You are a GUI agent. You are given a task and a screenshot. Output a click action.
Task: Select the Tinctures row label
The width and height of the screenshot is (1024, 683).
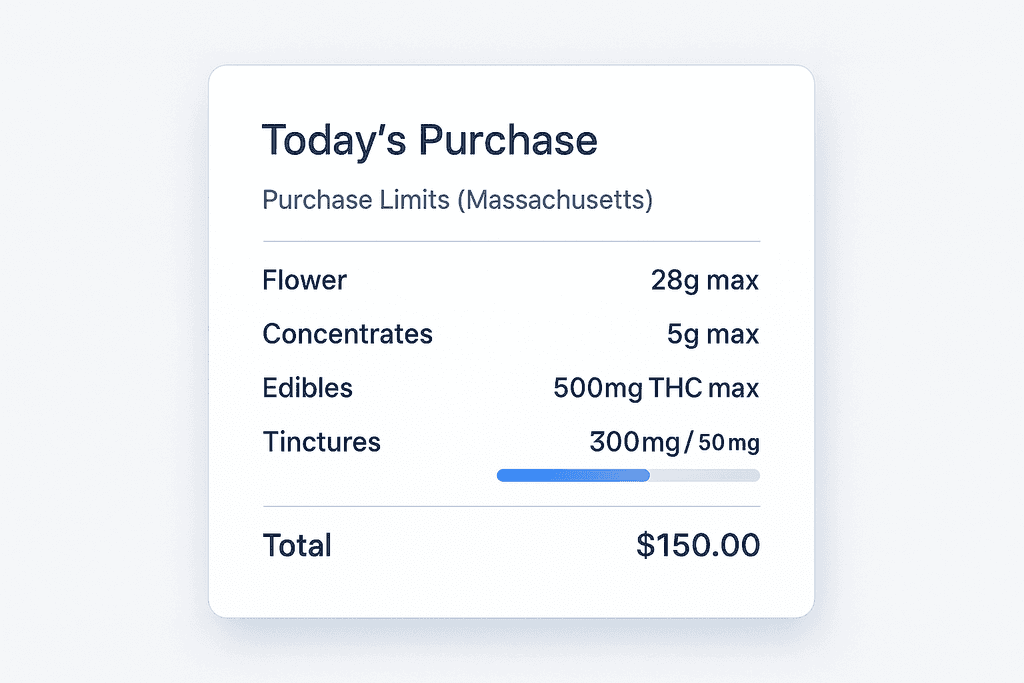321,441
